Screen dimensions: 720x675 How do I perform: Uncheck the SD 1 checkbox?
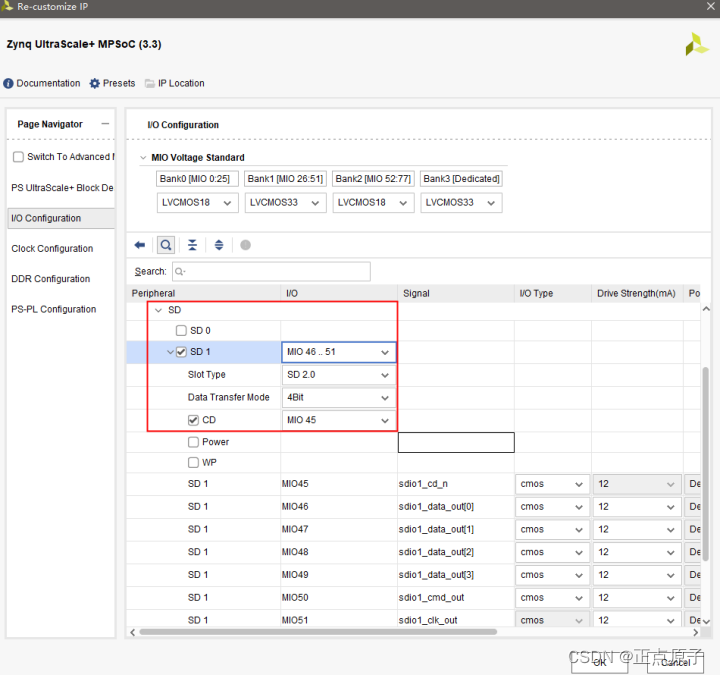(x=181, y=352)
